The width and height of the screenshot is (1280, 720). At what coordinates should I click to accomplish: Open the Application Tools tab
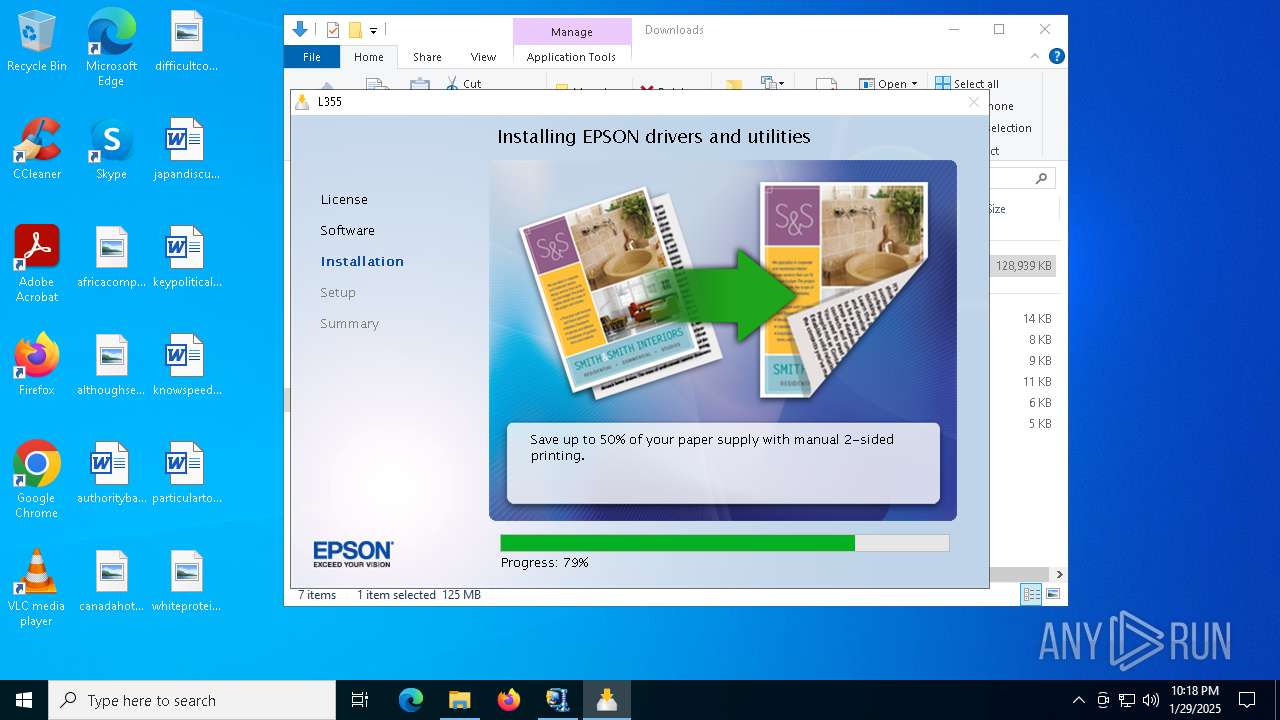[571, 57]
